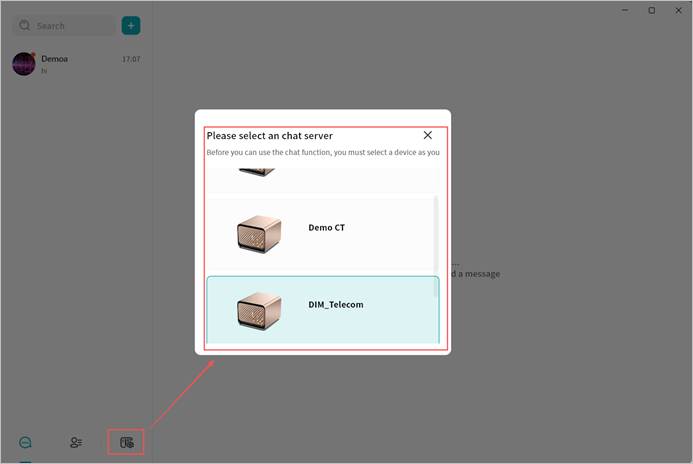Click the Demo CT device image

point(259,233)
